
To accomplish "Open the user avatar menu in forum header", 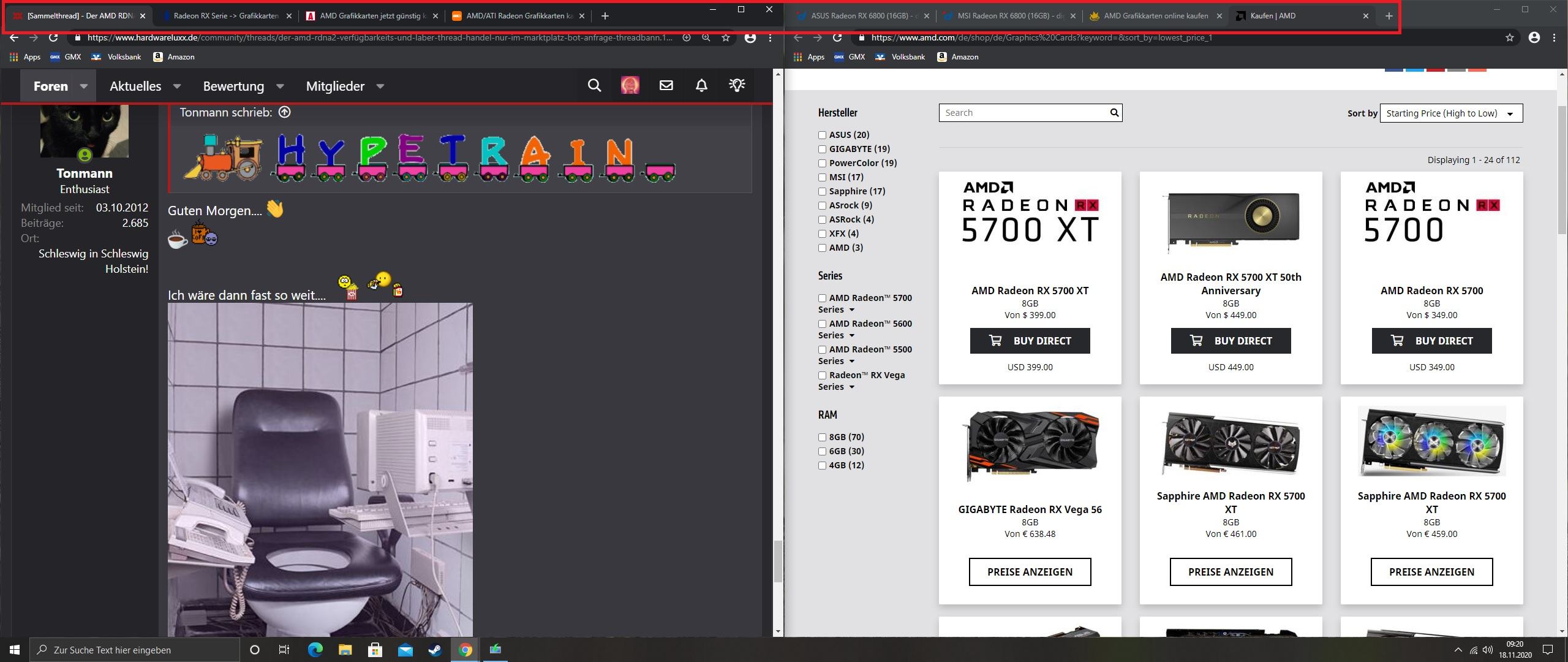I will click(630, 86).
